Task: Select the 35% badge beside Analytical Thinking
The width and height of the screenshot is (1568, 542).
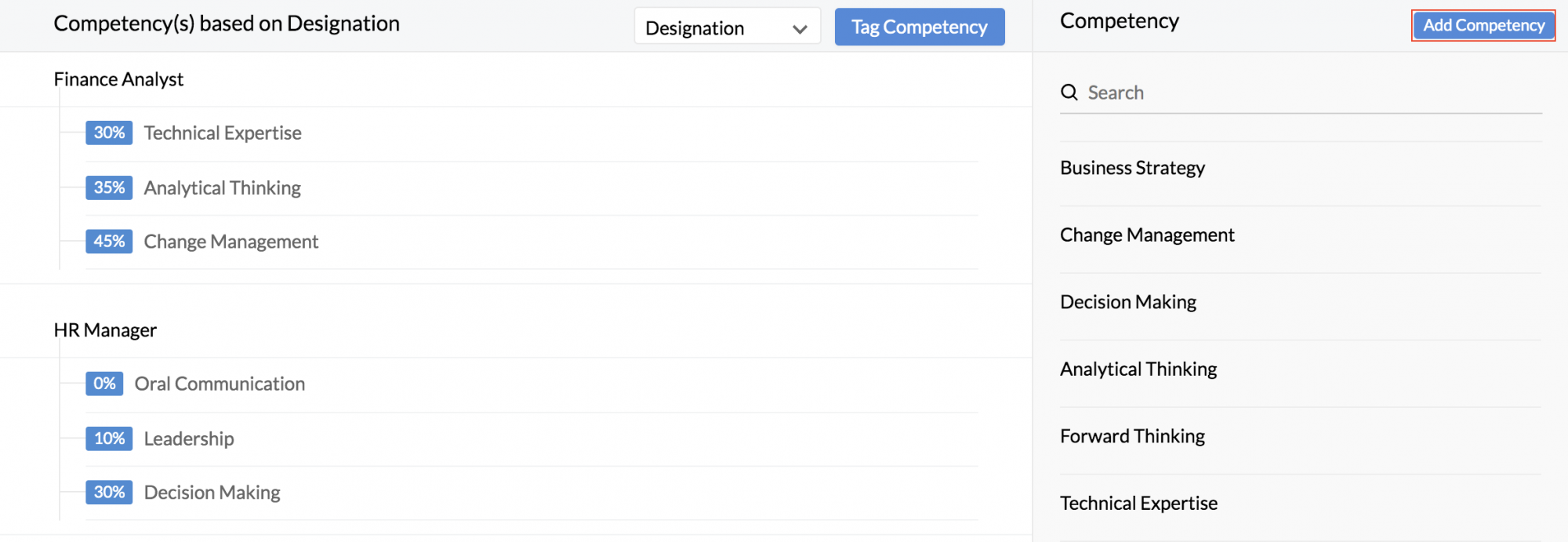Action: click(109, 187)
